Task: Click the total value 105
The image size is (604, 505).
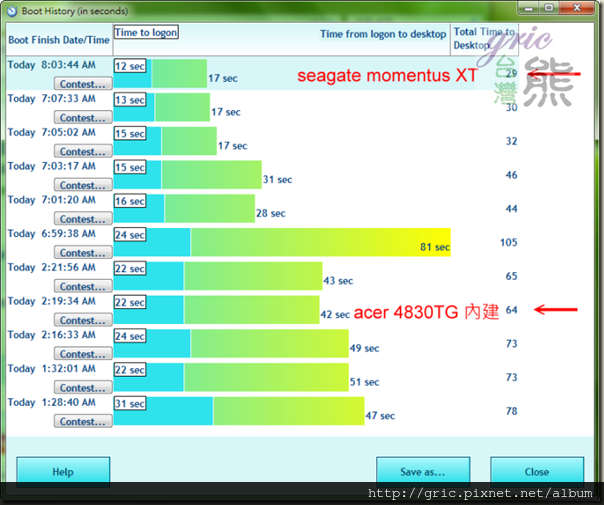Action: click(x=508, y=242)
